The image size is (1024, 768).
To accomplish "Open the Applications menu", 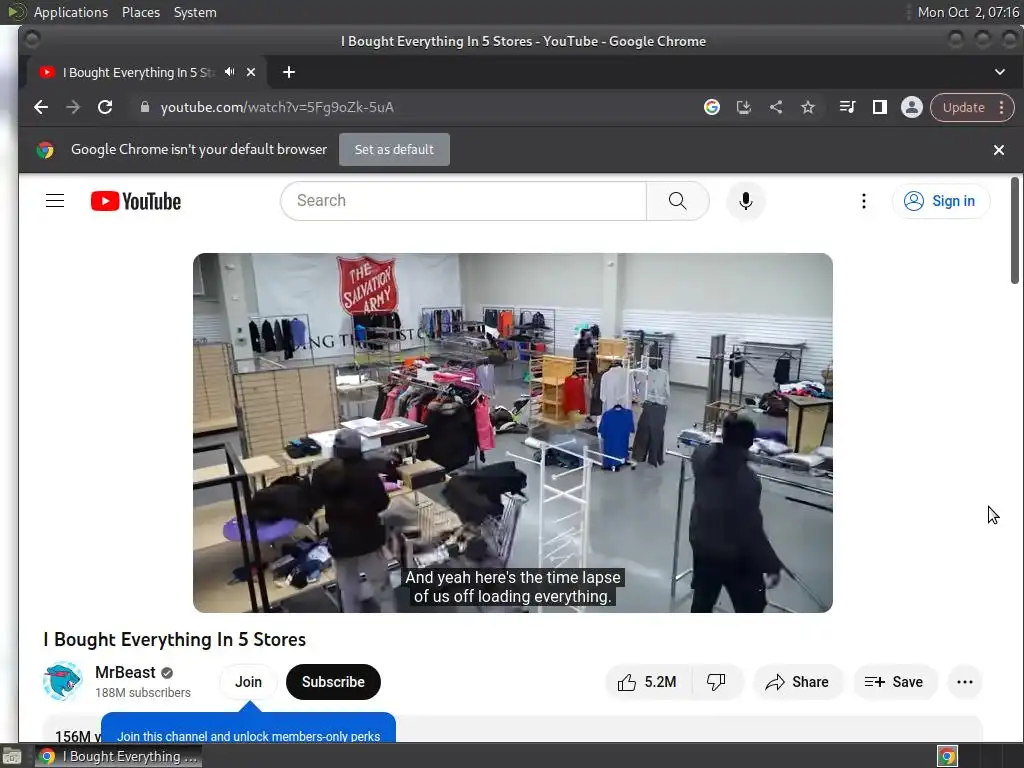I will pyautogui.click(x=71, y=12).
